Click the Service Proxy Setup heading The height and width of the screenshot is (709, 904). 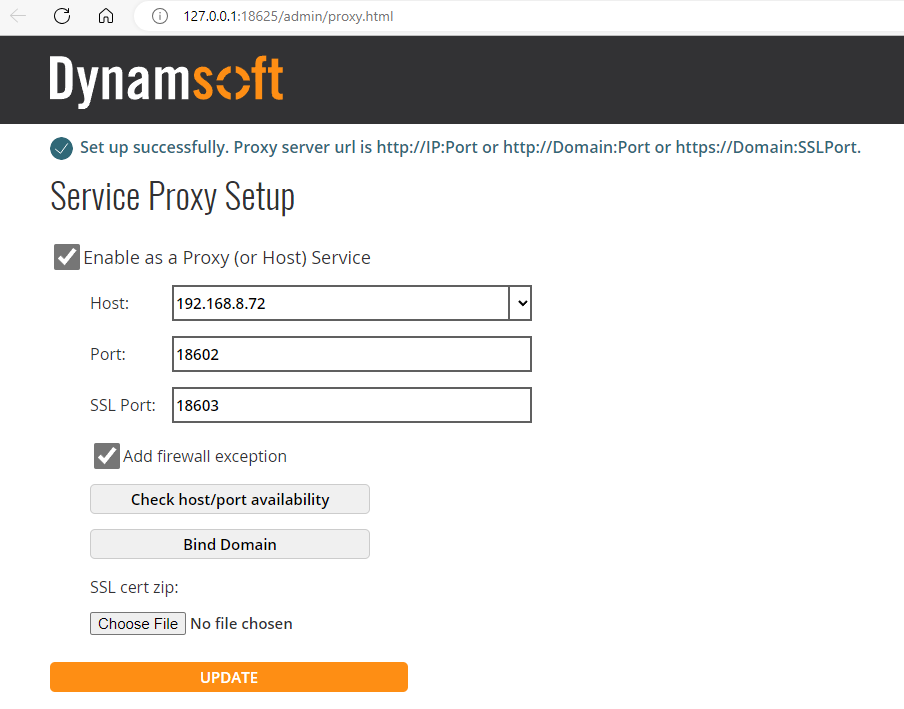pyautogui.click(x=172, y=197)
